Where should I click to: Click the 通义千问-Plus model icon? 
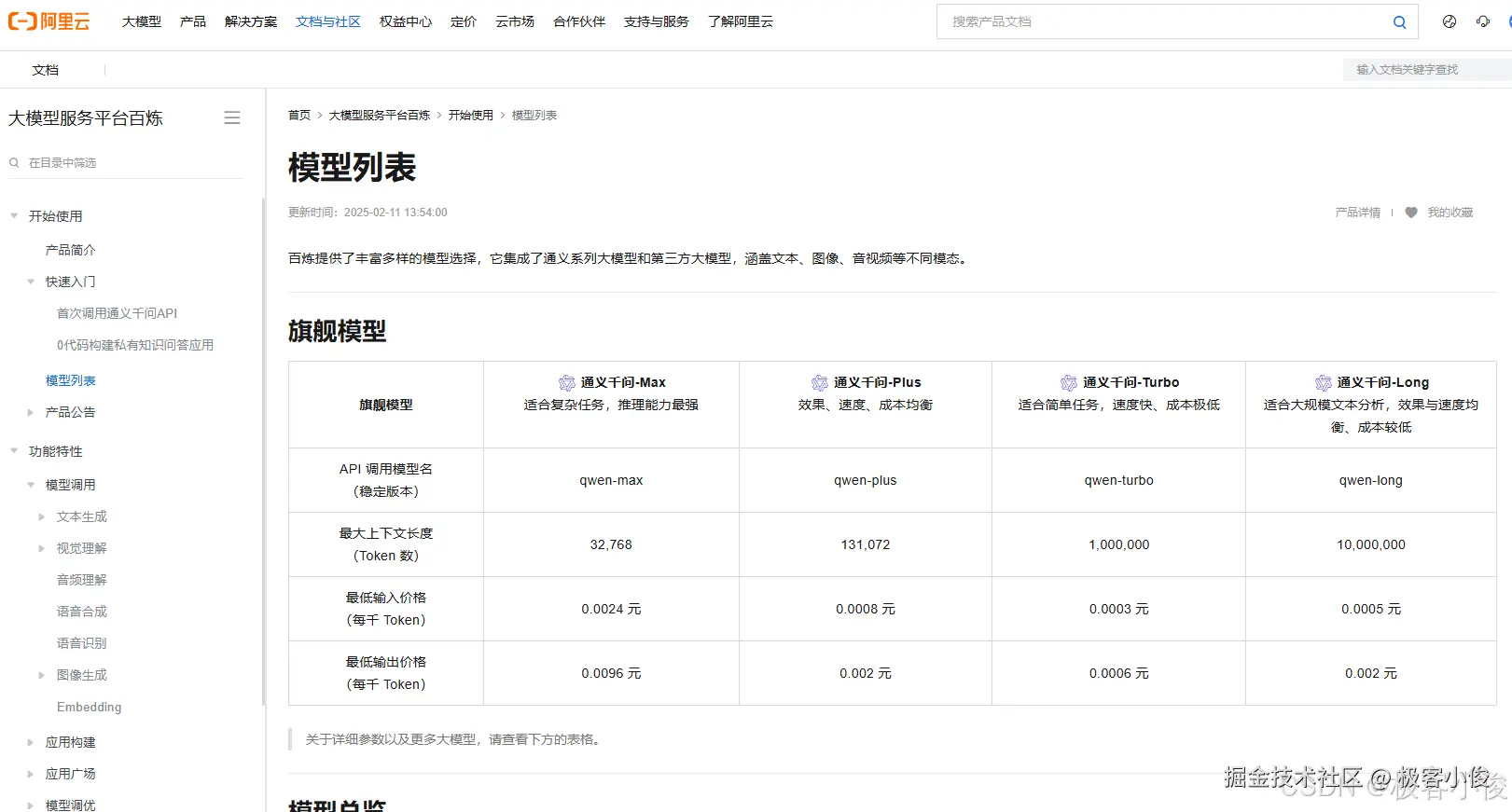(820, 382)
